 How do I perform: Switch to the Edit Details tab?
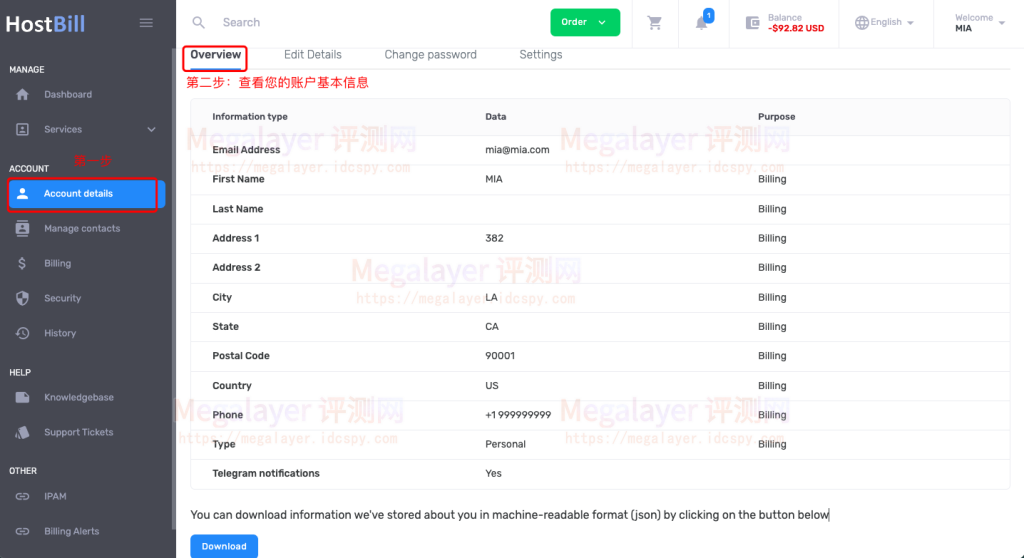pos(312,55)
